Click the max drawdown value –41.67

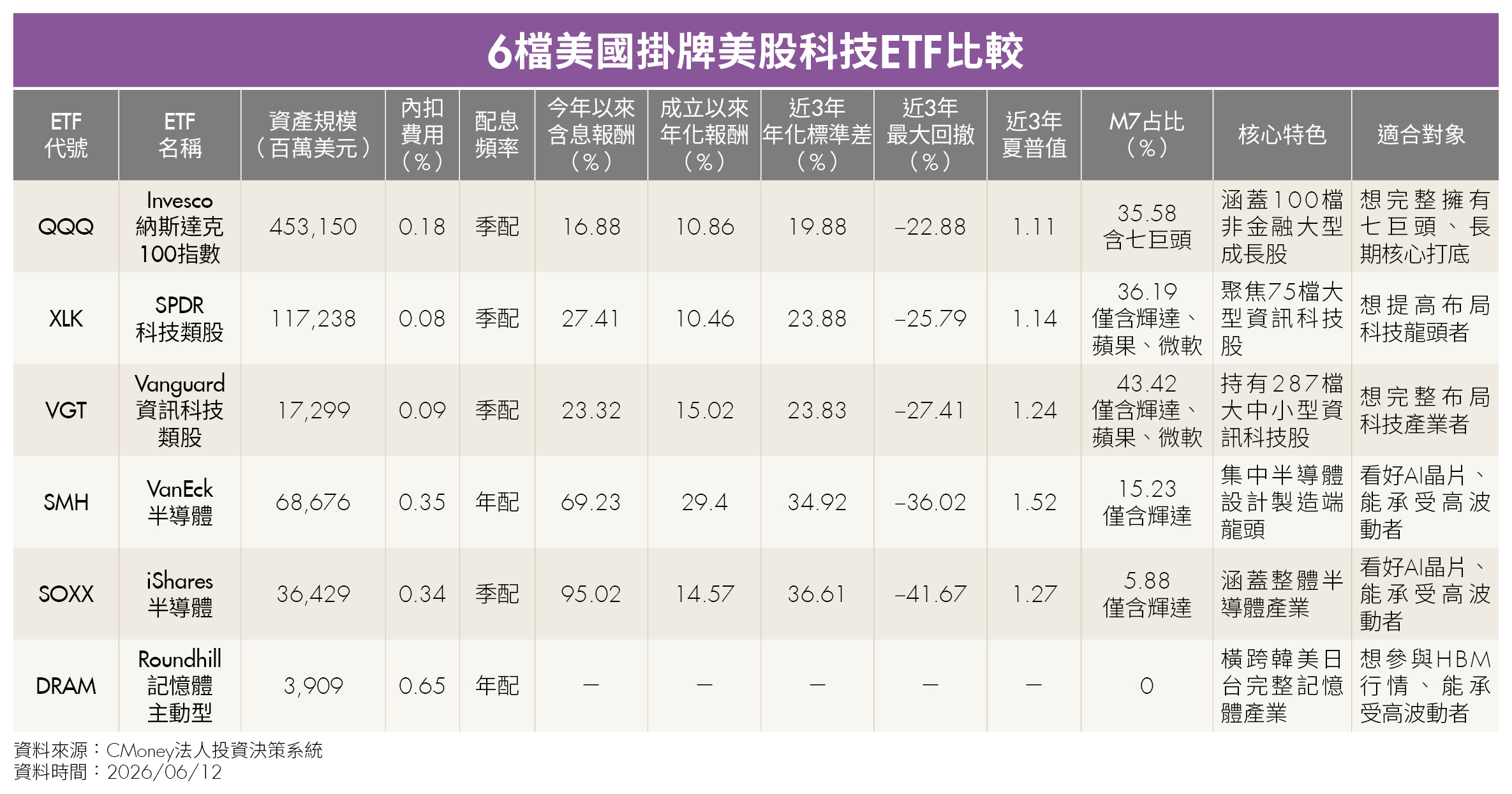pyautogui.click(x=930, y=594)
